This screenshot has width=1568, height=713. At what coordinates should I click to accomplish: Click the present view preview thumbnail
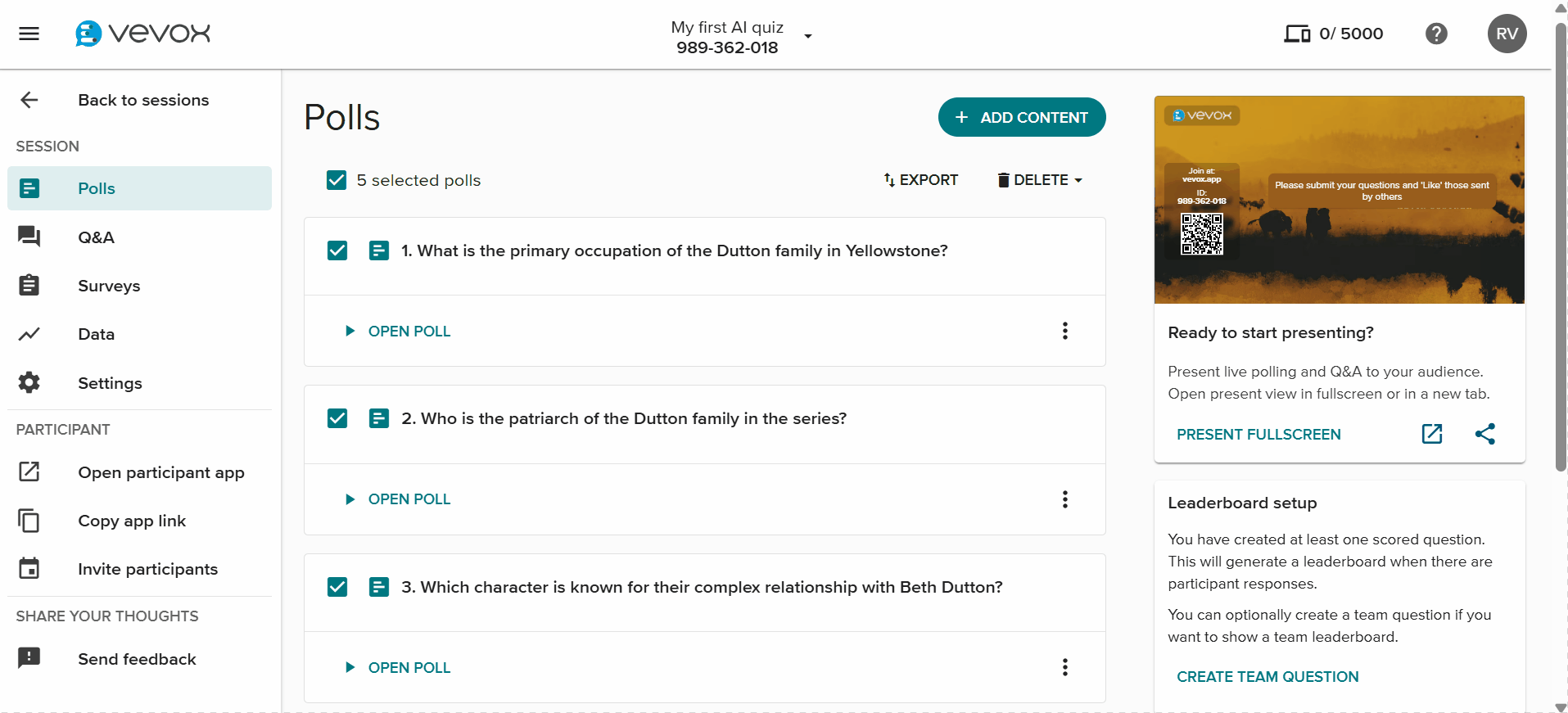(x=1339, y=200)
